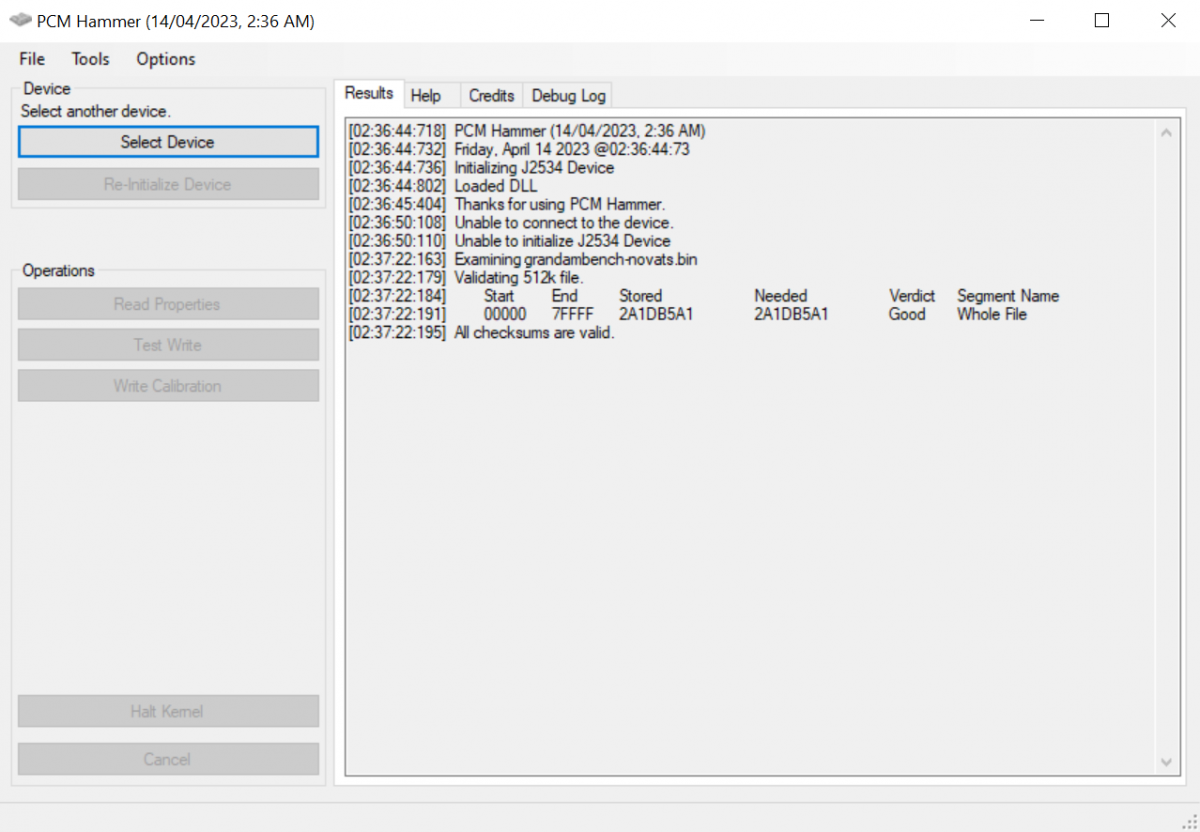Click the results log scroll down arrow
Viewport: 1200px width, 832px height.
1166,762
